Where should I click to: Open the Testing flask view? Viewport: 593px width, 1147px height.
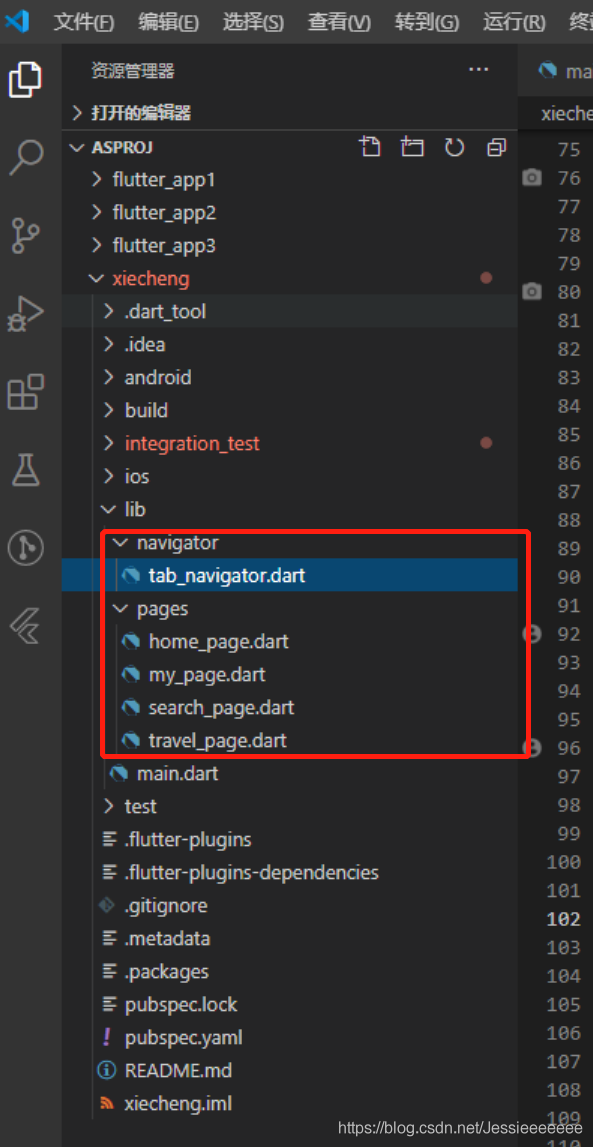(x=26, y=470)
